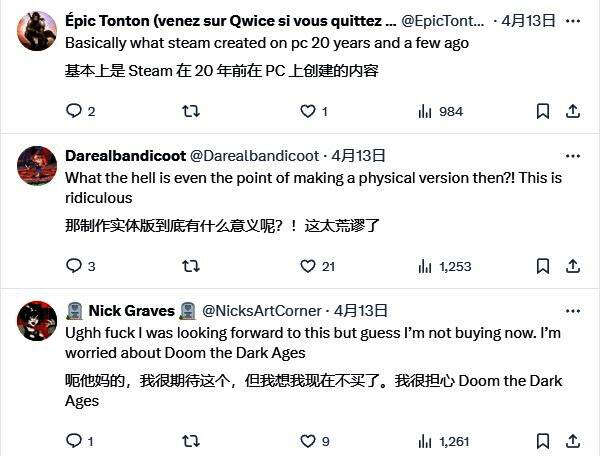Click Nick Graves' profile avatar

[x=37, y=320]
